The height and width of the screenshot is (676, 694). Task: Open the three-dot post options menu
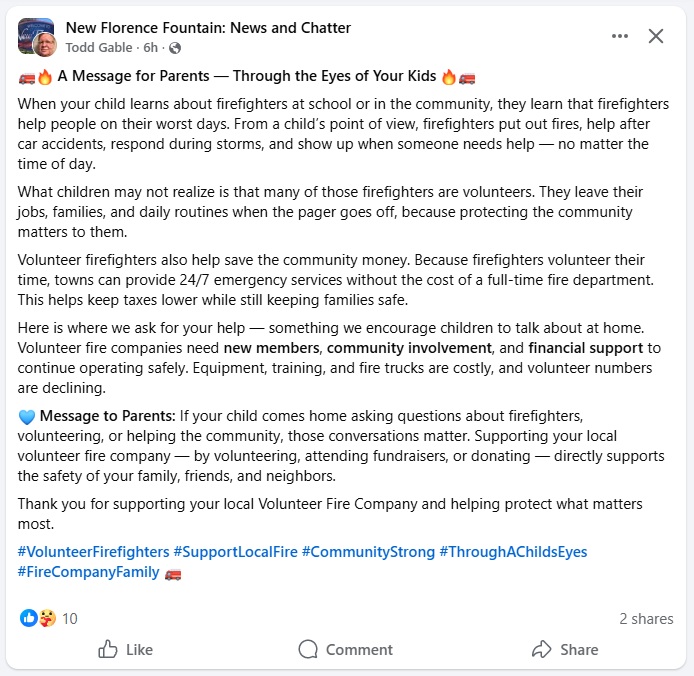(620, 36)
